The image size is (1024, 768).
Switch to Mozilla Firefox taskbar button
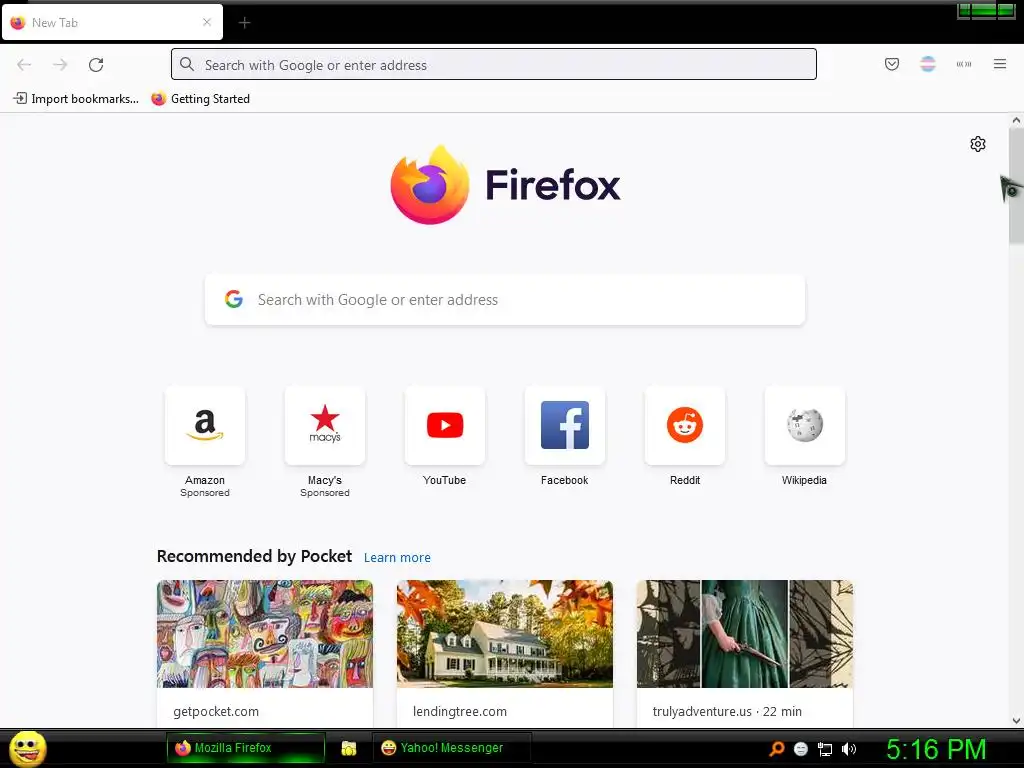point(246,748)
